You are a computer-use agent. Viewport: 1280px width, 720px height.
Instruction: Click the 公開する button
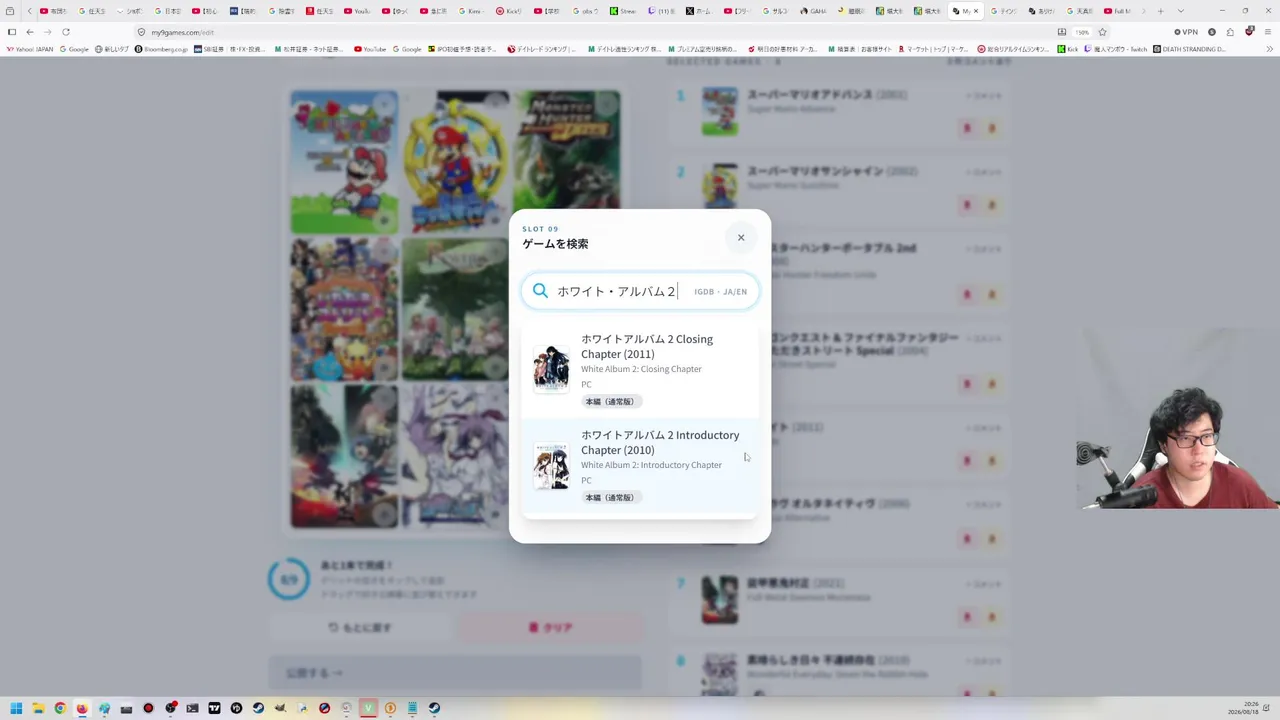[455, 673]
